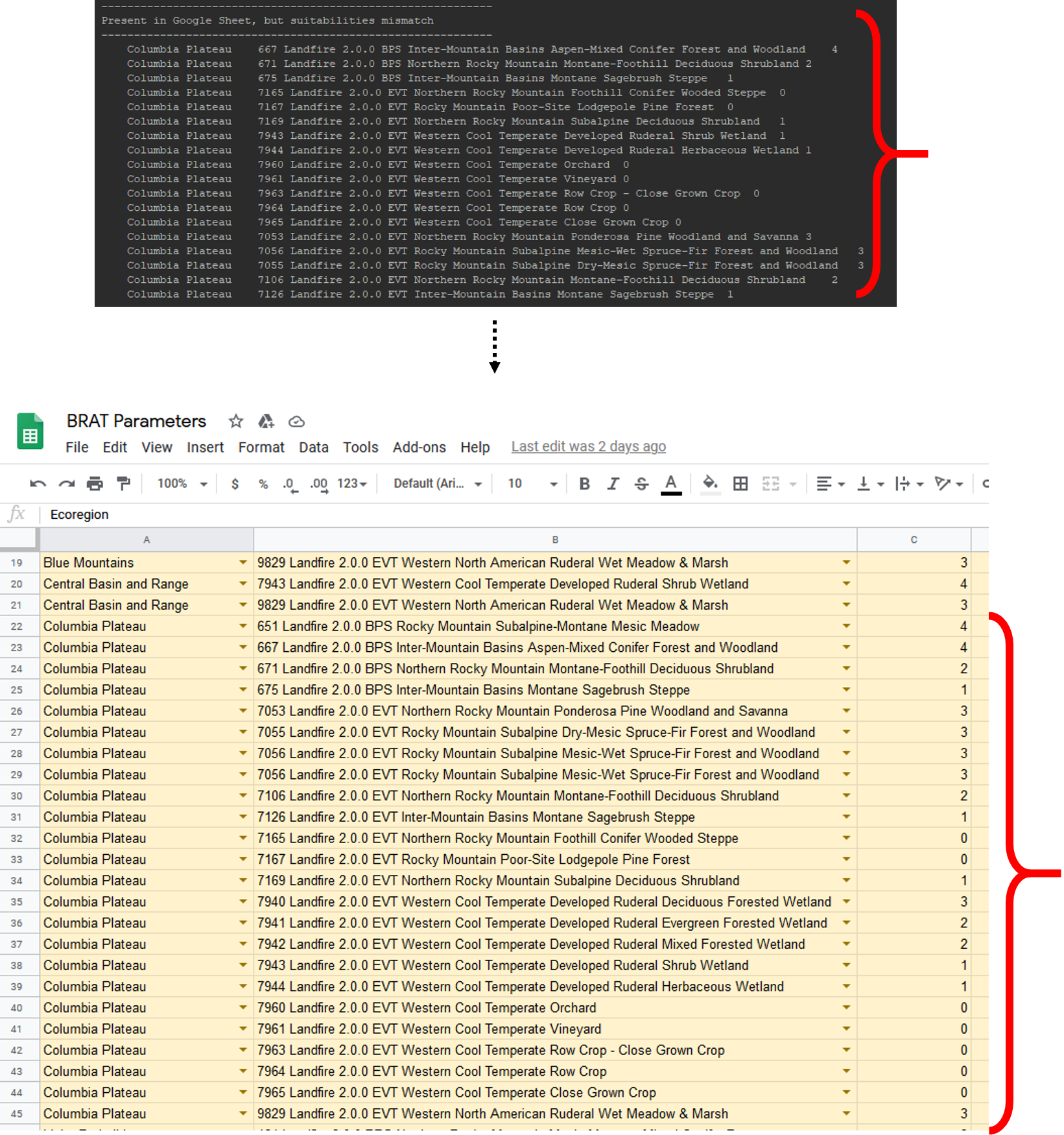
Task: Click the Print icon
Action: click(x=95, y=483)
